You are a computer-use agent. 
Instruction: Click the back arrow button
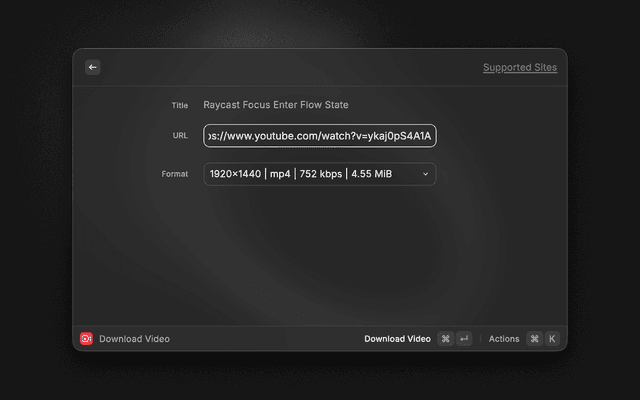point(92,67)
